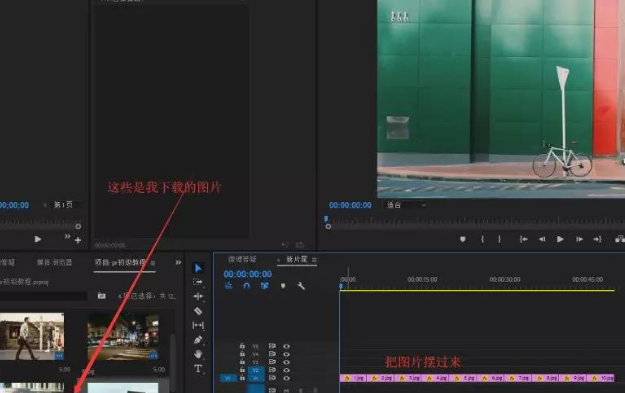Select the timeline sequence tab
The image size is (625, 393).
(297, 259)
